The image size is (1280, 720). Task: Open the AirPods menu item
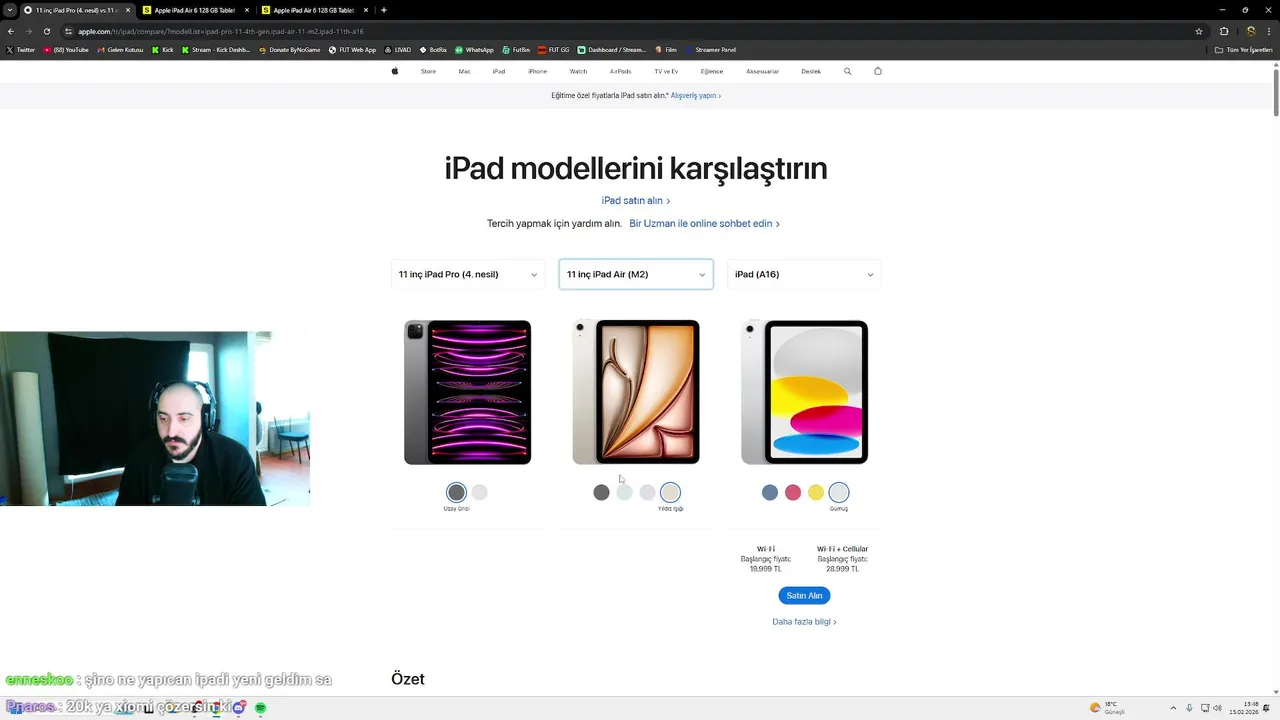[x=620, y=71]
